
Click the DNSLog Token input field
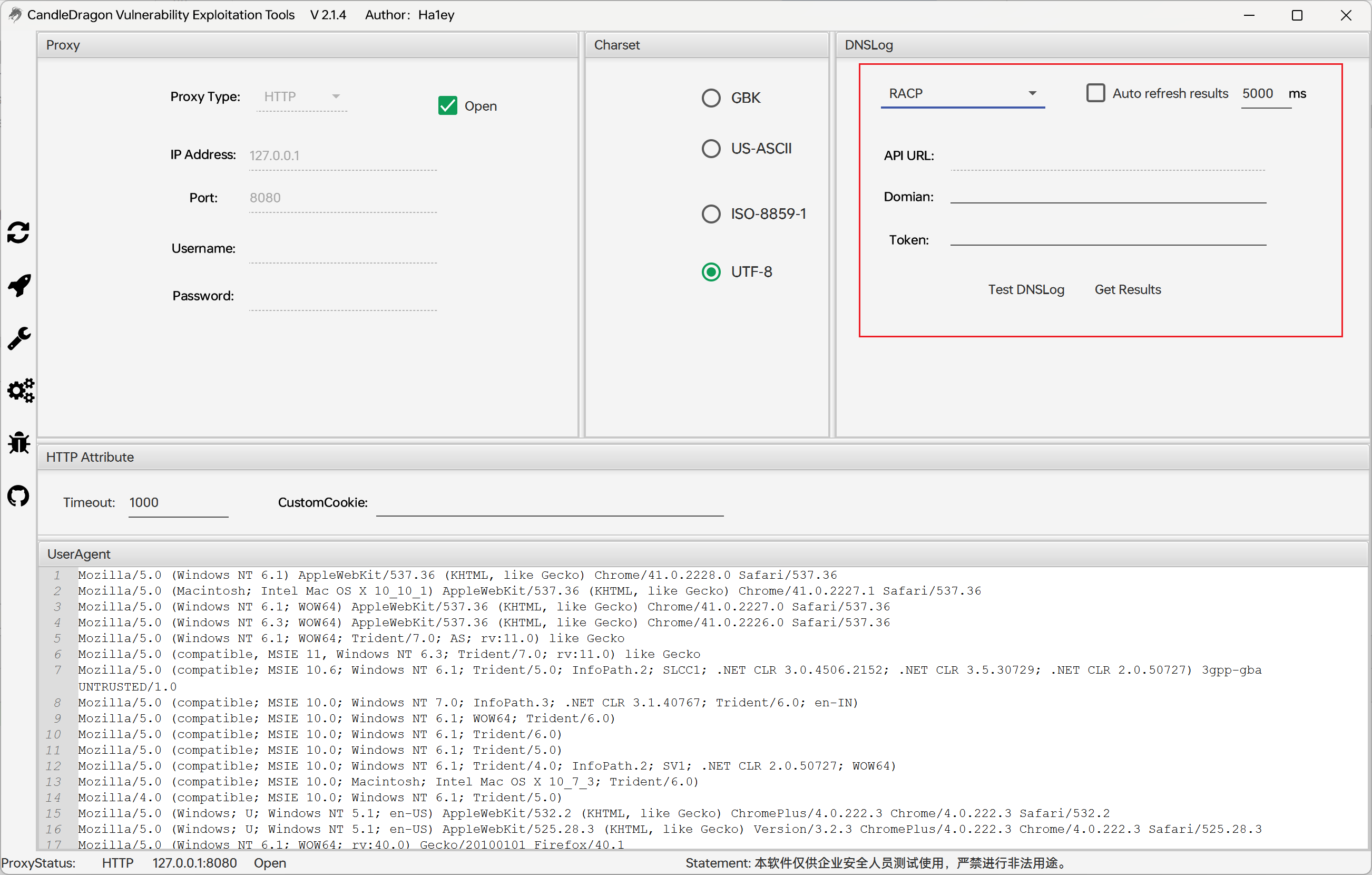[x=1108, y=238]
